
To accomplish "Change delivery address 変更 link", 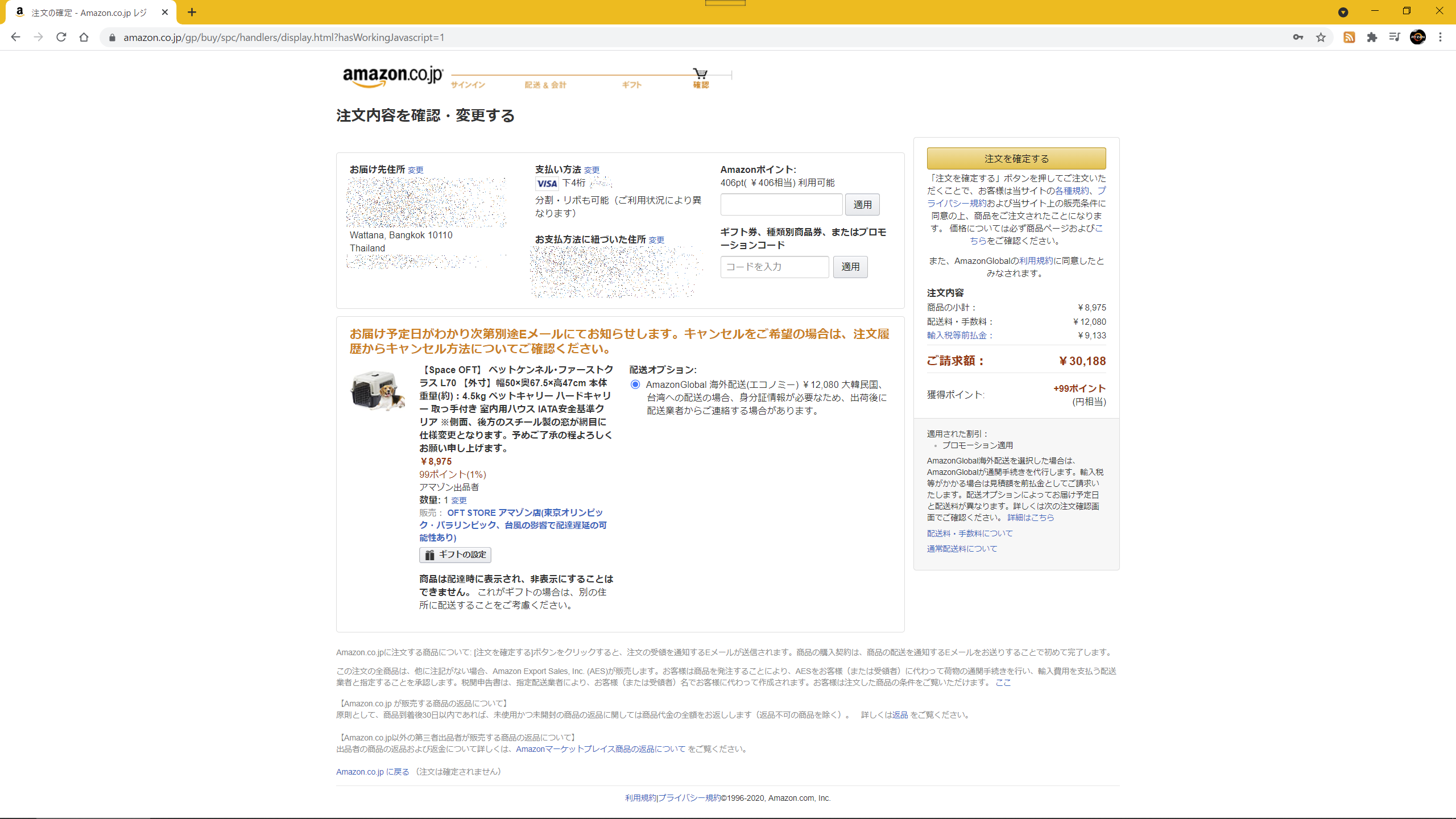I will point(415,170).
